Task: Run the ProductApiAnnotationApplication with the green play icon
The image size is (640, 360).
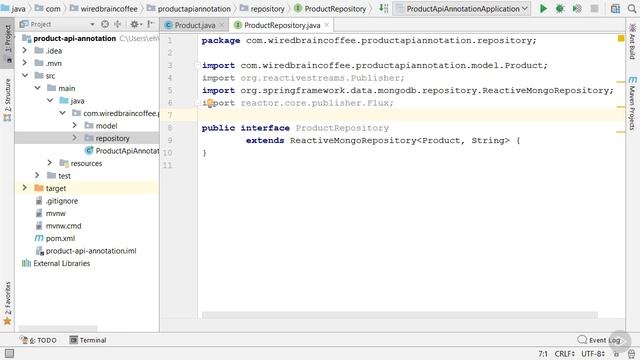Action: tap(543, 9)
